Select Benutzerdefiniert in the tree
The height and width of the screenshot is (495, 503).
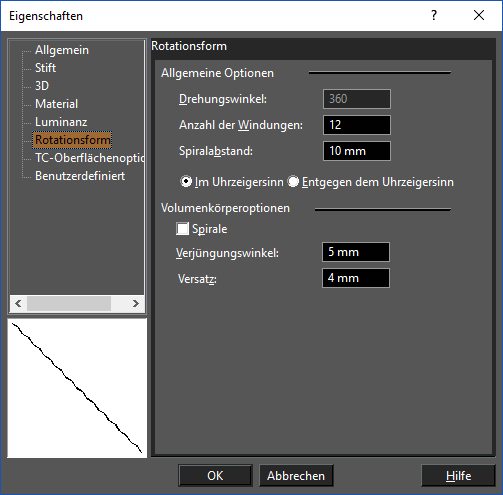pyautogui.click(x=80, y=176)
